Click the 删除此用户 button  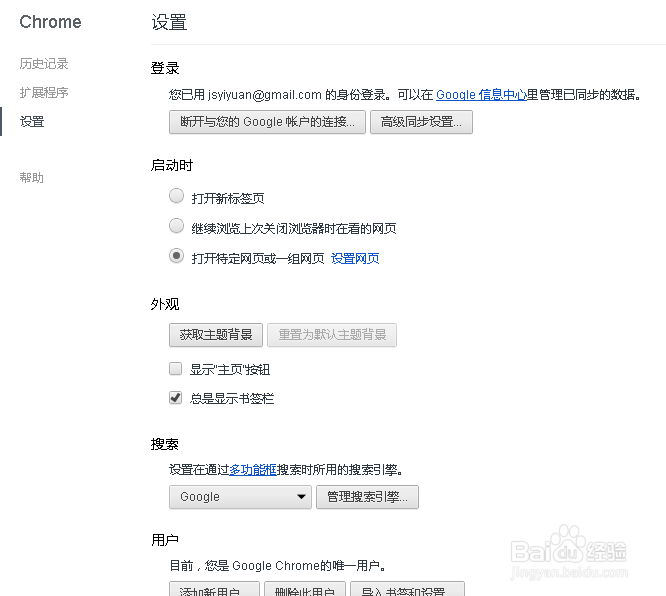(305, 589)
